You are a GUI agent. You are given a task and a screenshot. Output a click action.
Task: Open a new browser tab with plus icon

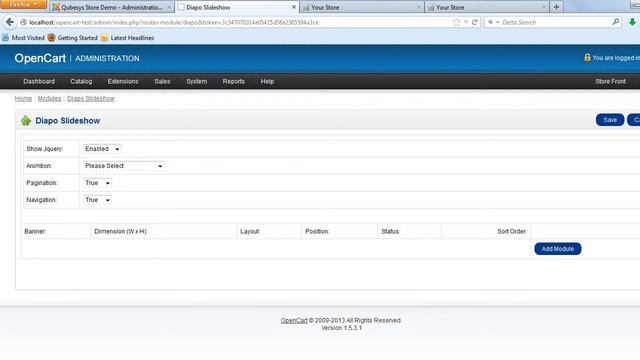[x=556, y=7]
